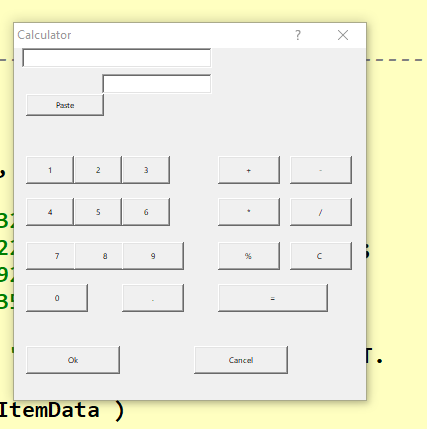The image size is (427, 429).
Task: Click the plus operator button
Action: (249, 170)
